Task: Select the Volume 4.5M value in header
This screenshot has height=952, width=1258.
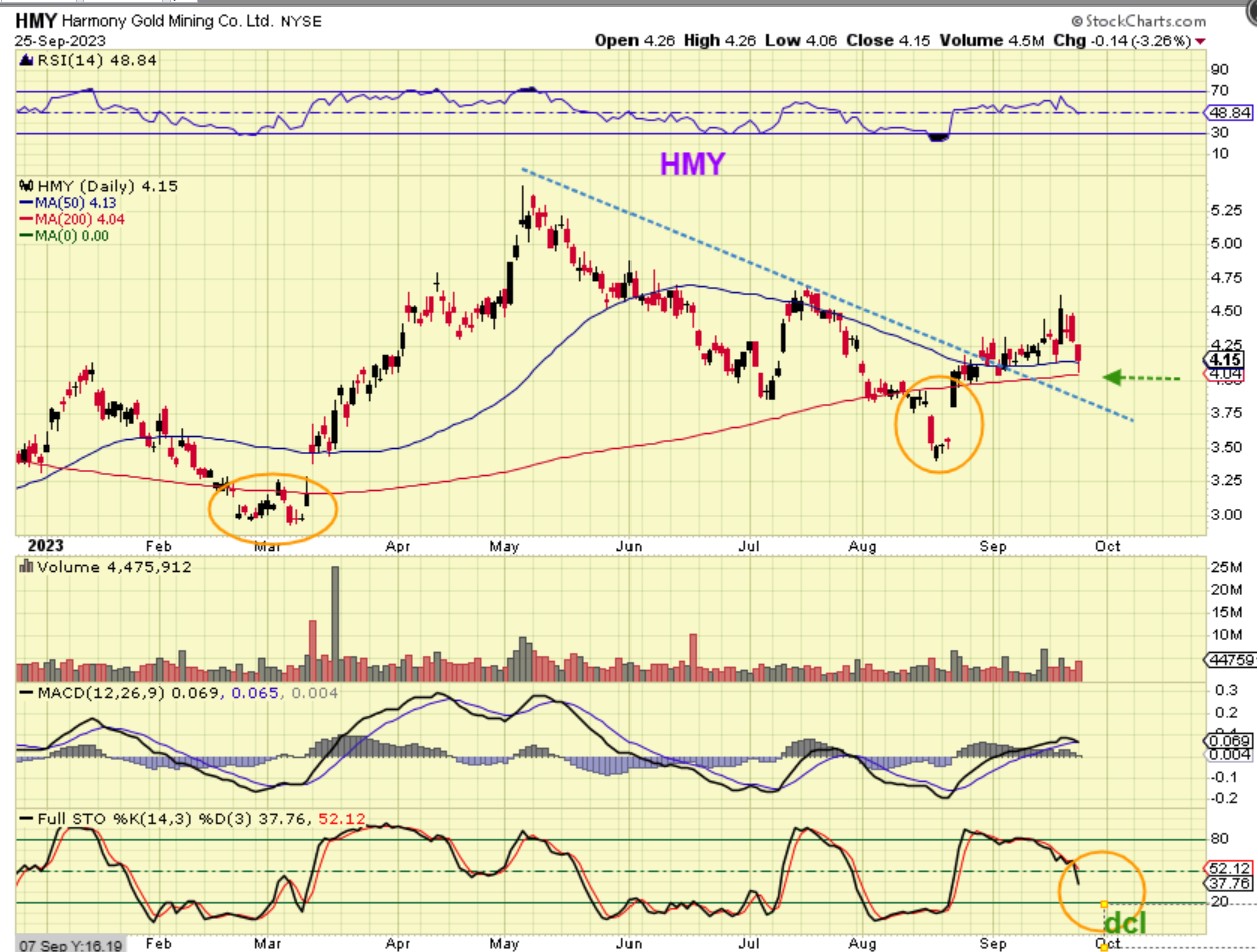Action: 991,40
